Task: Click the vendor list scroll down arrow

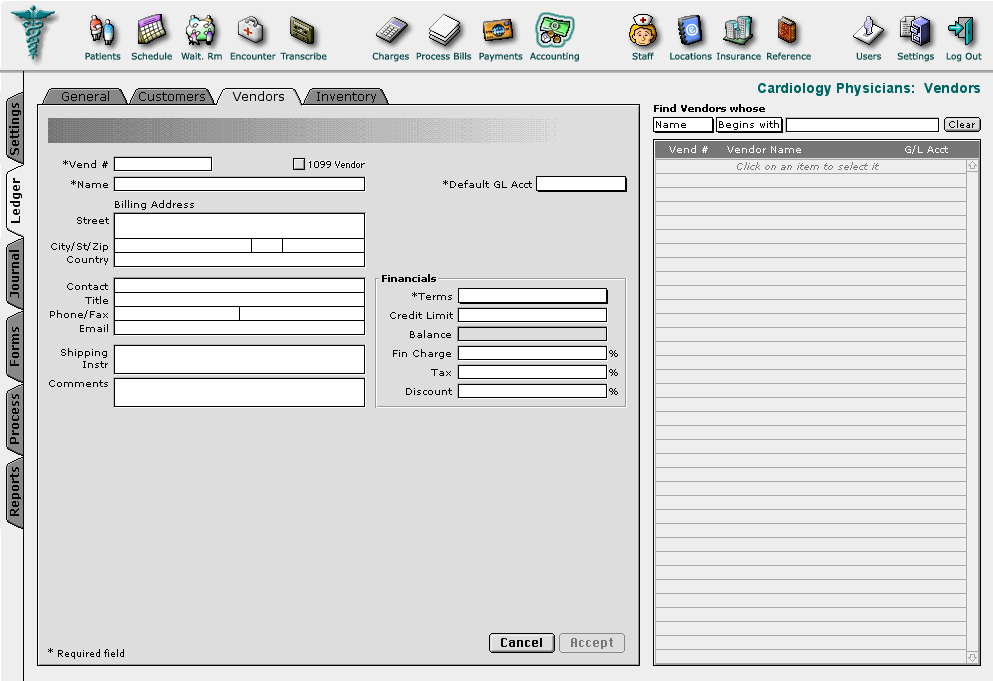Action: point(973,658)
